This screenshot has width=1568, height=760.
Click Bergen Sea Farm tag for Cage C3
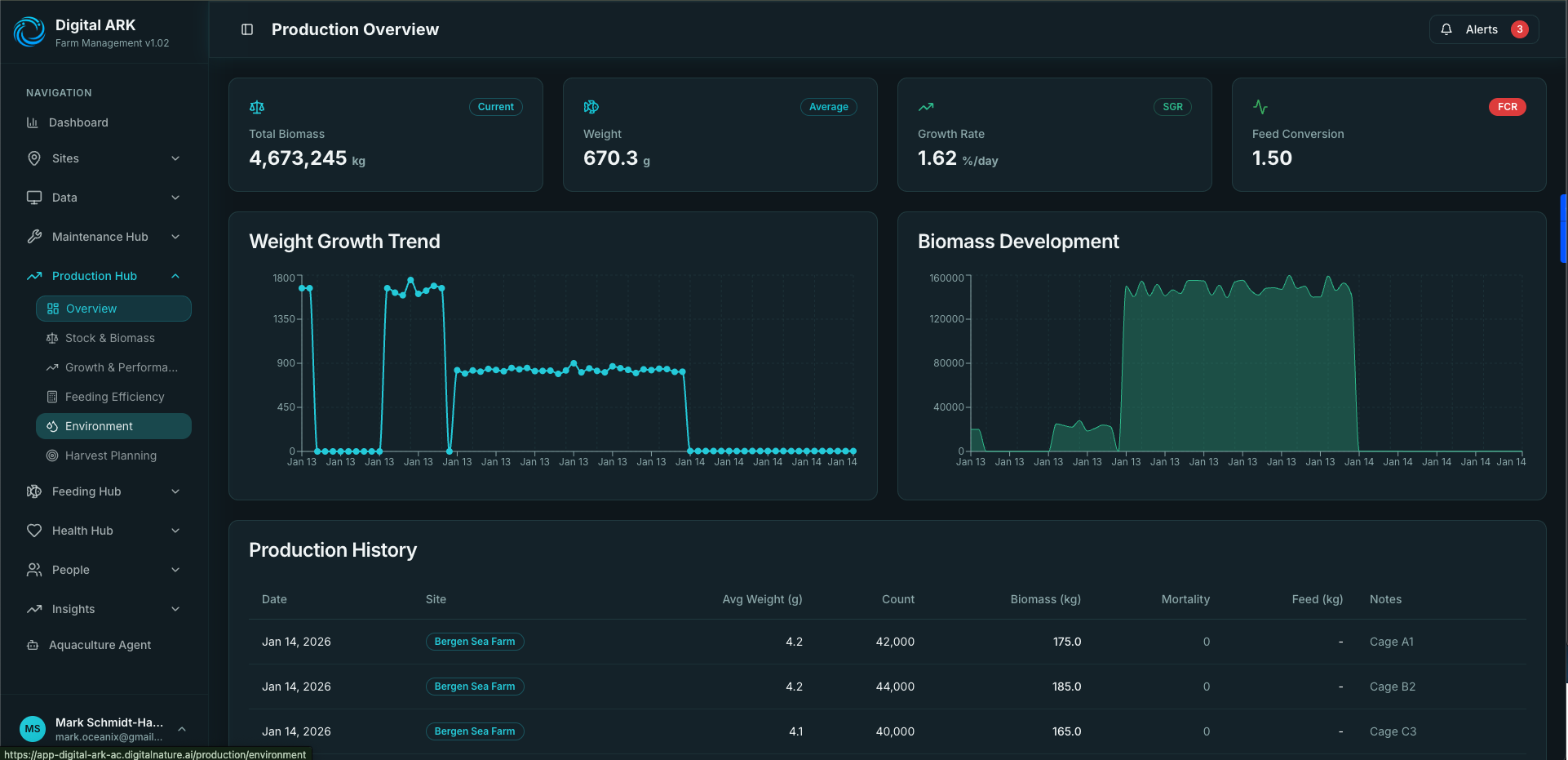[x=475, y=731]
